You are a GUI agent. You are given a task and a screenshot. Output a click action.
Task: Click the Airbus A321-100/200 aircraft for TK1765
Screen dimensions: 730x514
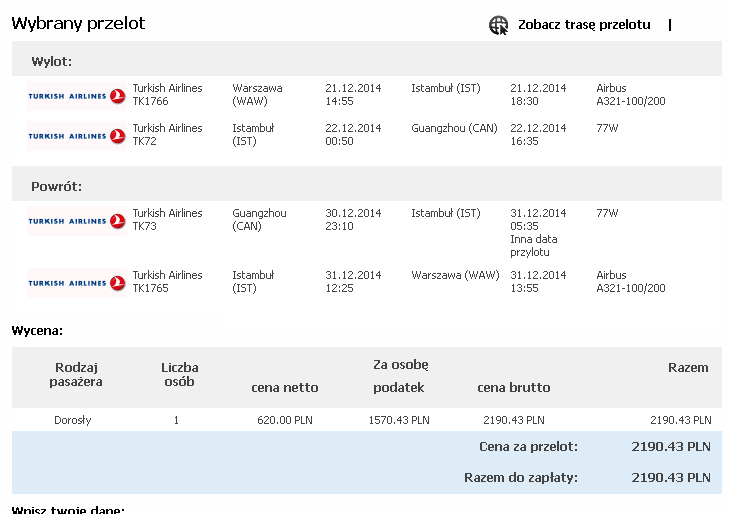pyautogui.click(x=631, y=281)
